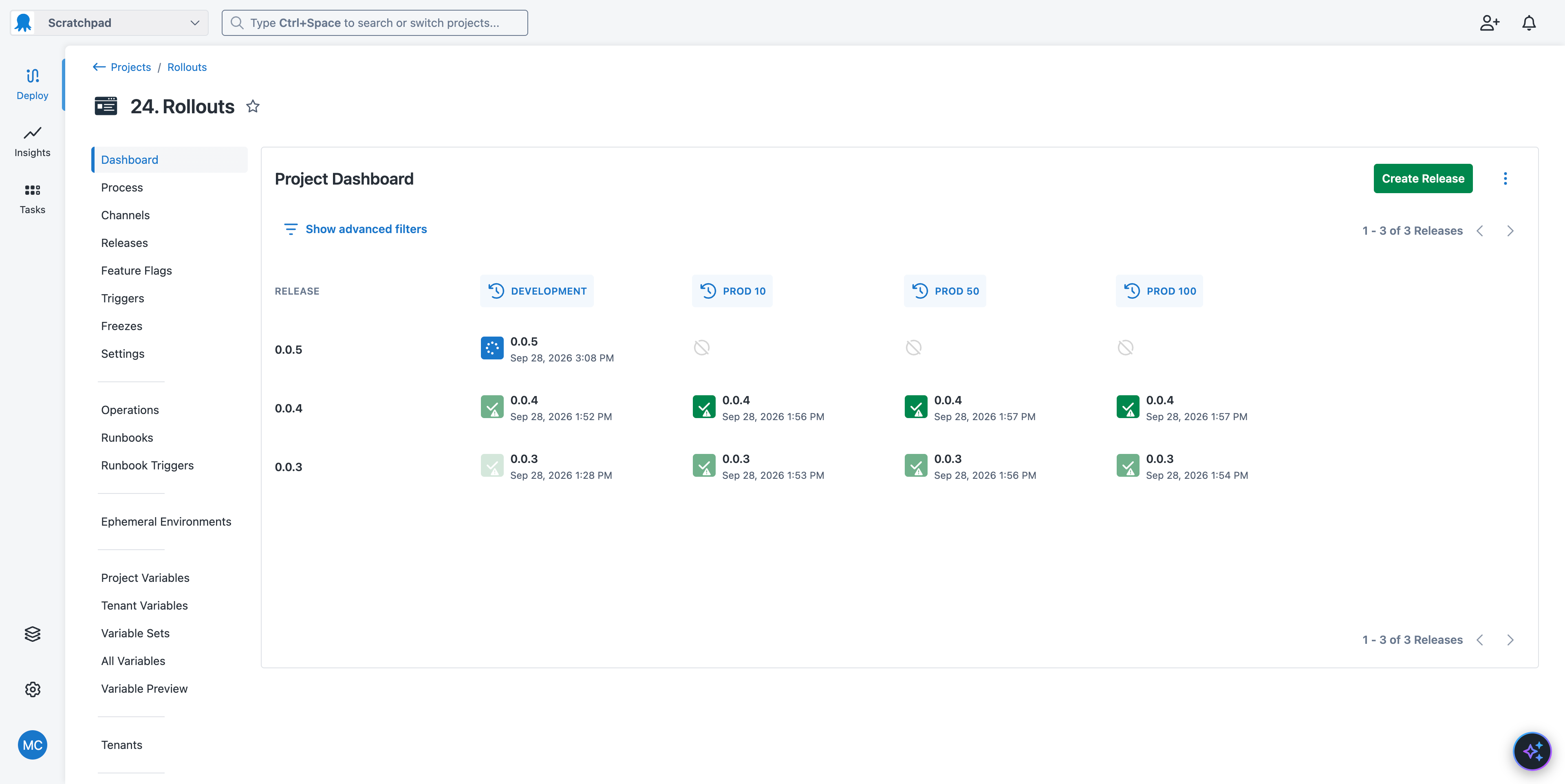1565x784 pixels.
Task: Click the Prod 100 environment header
Action: tap(1159, 291)
